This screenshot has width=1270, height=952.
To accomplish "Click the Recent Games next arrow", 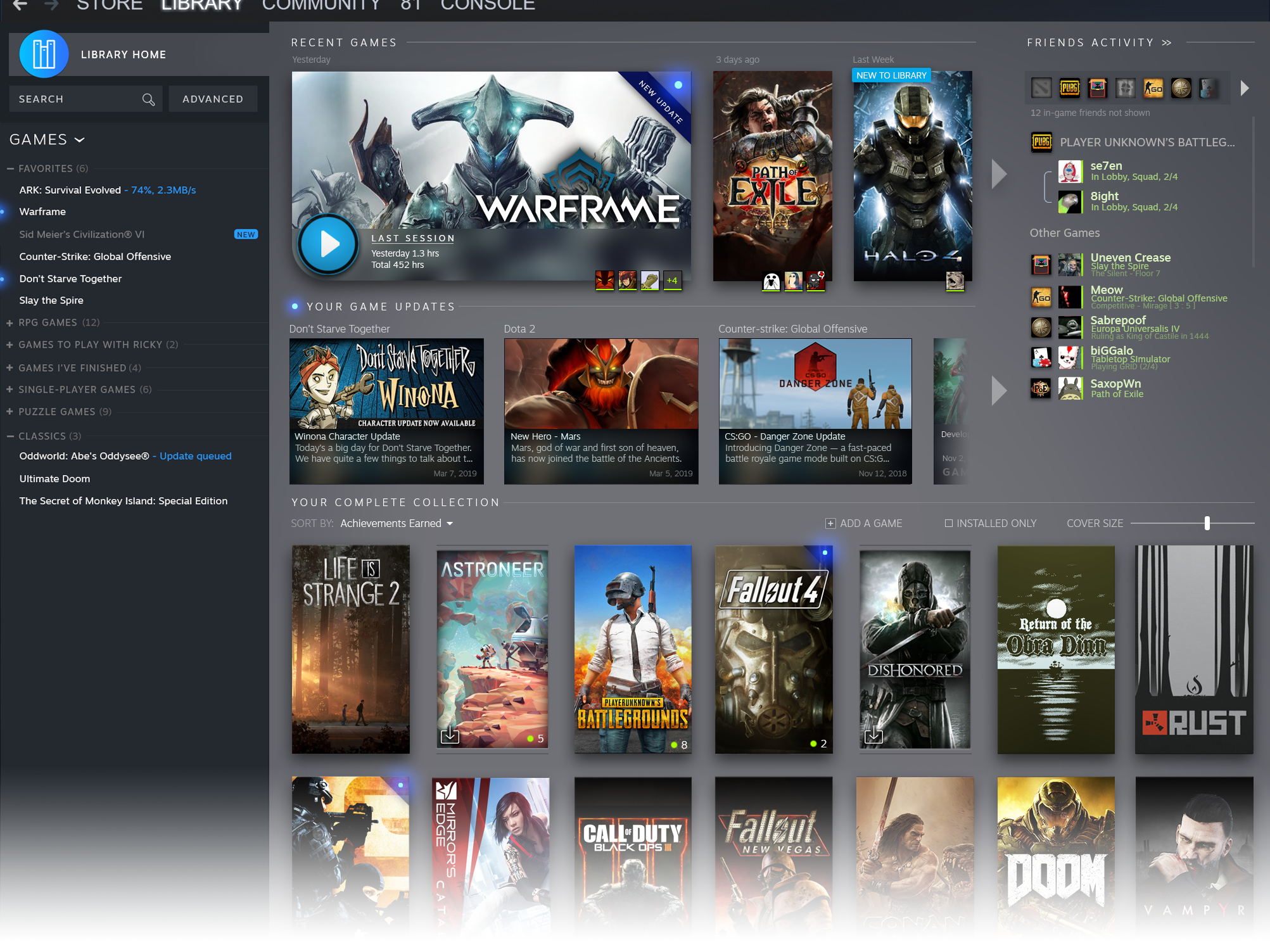I will pyautogui.click(x=999, y=174).
